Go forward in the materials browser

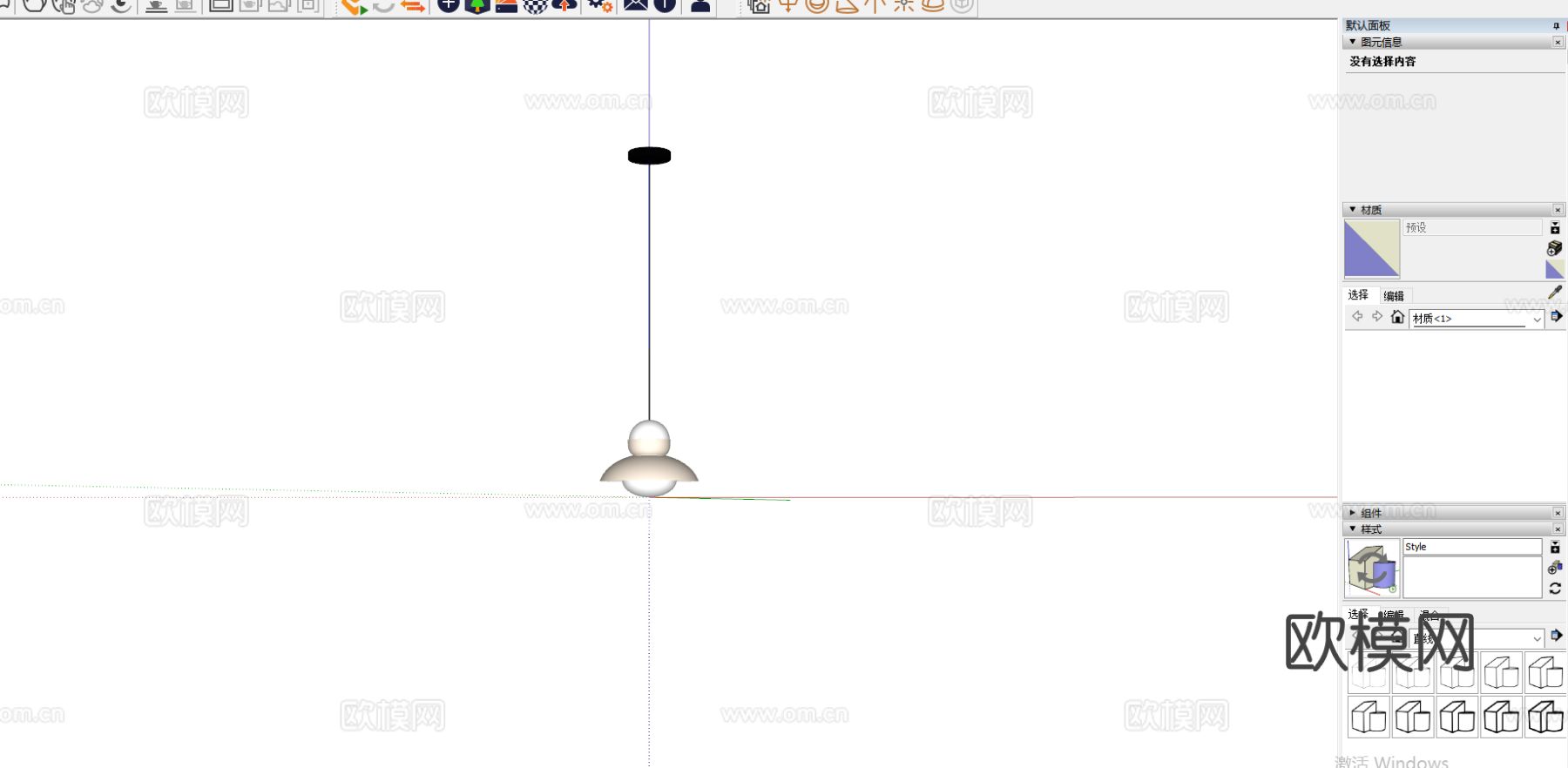(1377, 317)
